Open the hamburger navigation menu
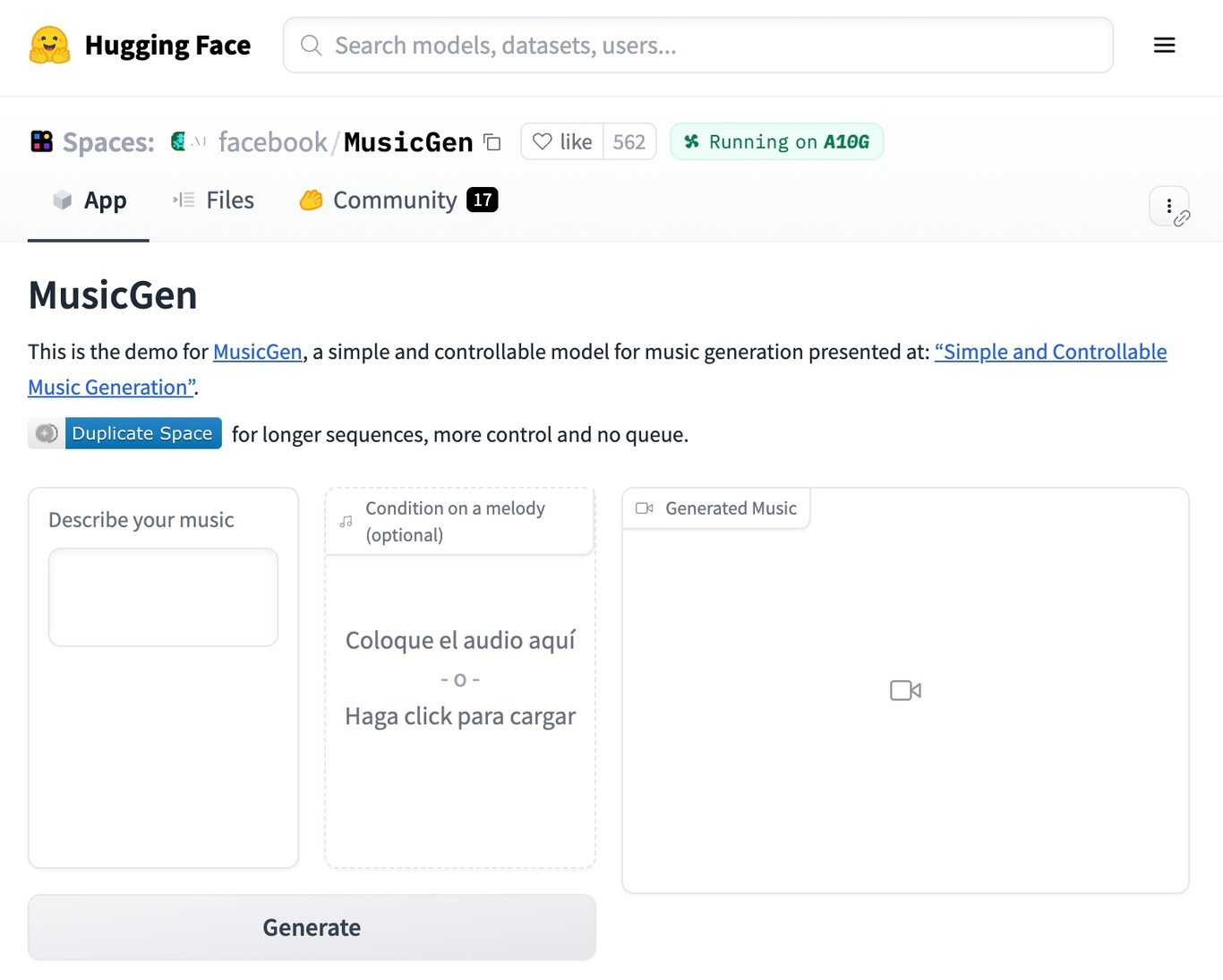Screen dimensions: 1223x980 1164,45
